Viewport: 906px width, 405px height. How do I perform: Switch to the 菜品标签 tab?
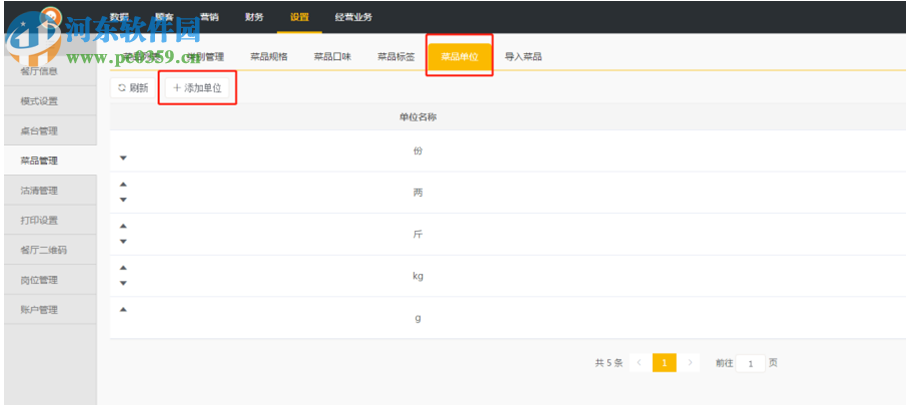(x=396, y=57)
